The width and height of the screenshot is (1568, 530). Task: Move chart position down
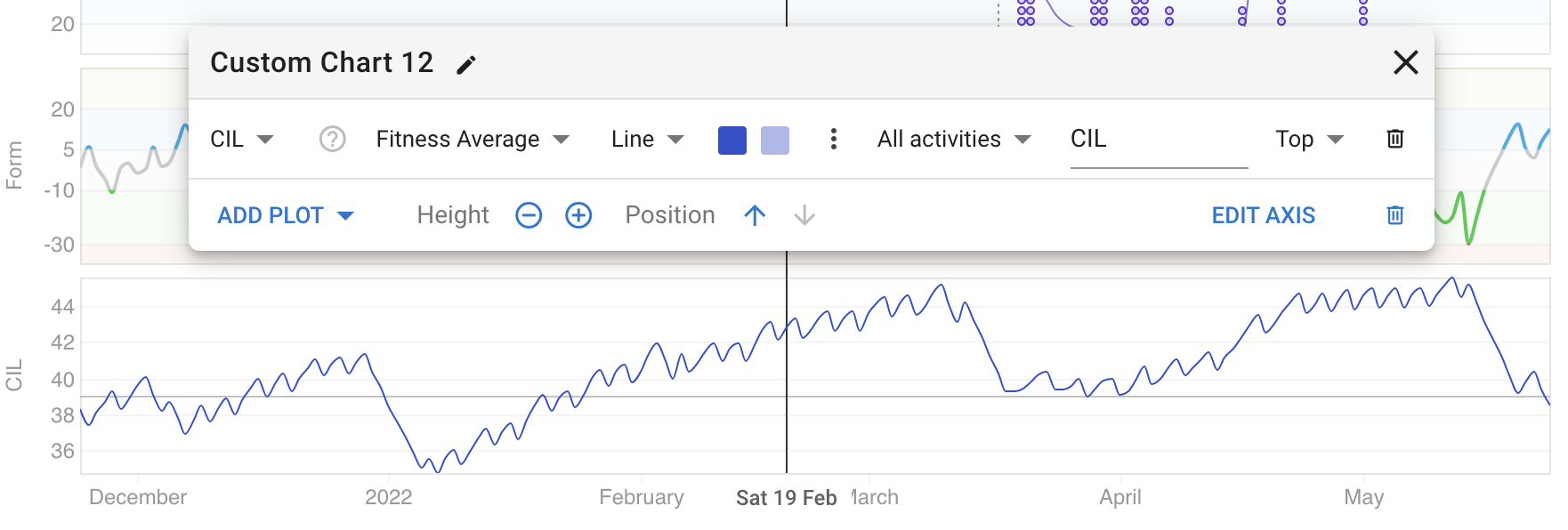coord(804,215)
